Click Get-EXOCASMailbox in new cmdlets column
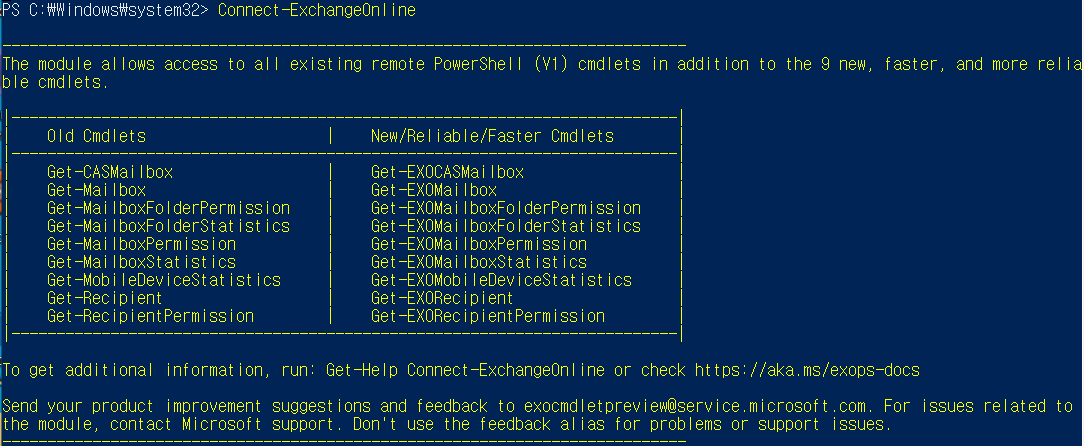Image resolution: width=1084 pixels, height=446 pixels. (447, 171)
